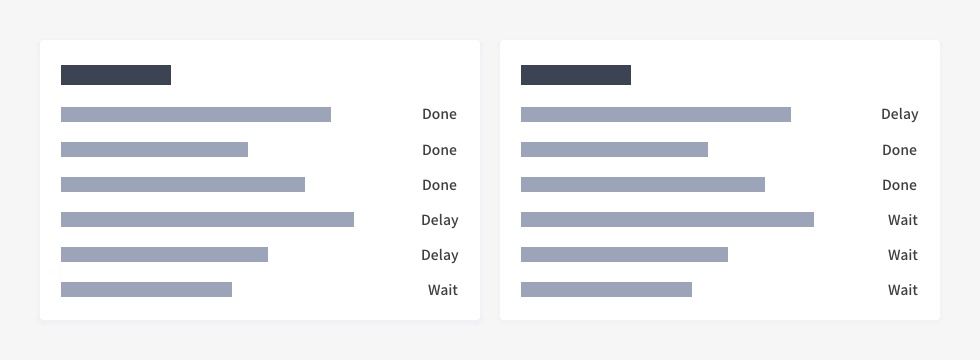Click the topmost Wait label in the right card
980x360 pixels.
click(x=902, y=220)
